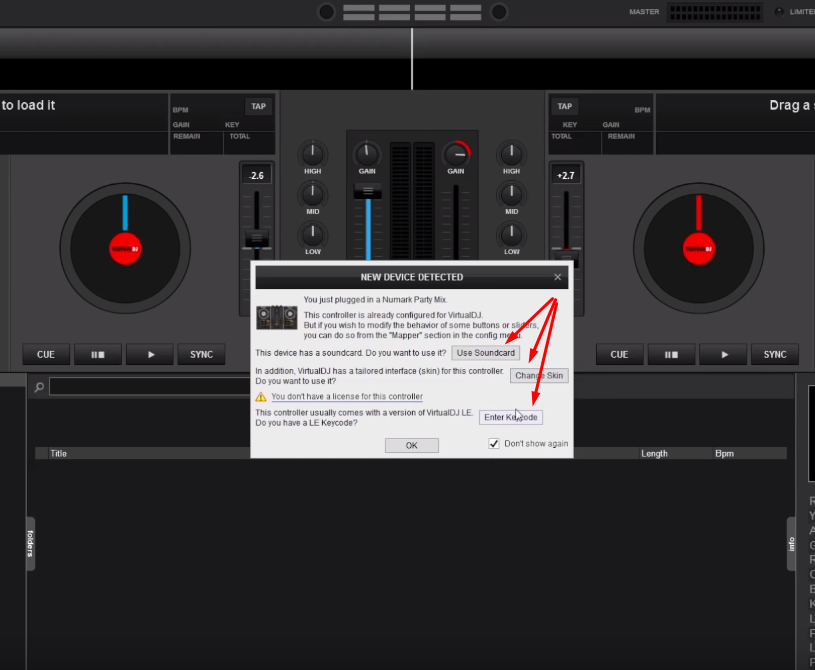Image resolution: width=815 pixels, height=670 pixels.
Task: Toggle the Limiter indicator at top right
Action: 779,12
